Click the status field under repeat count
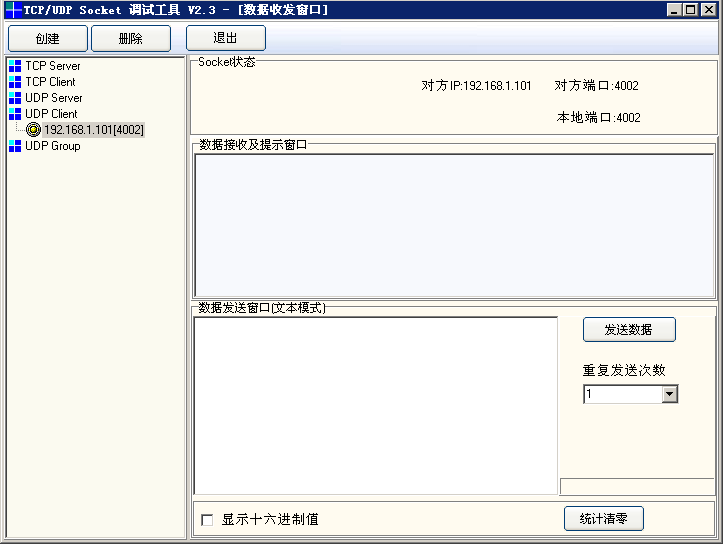 [x=637, y=487]
